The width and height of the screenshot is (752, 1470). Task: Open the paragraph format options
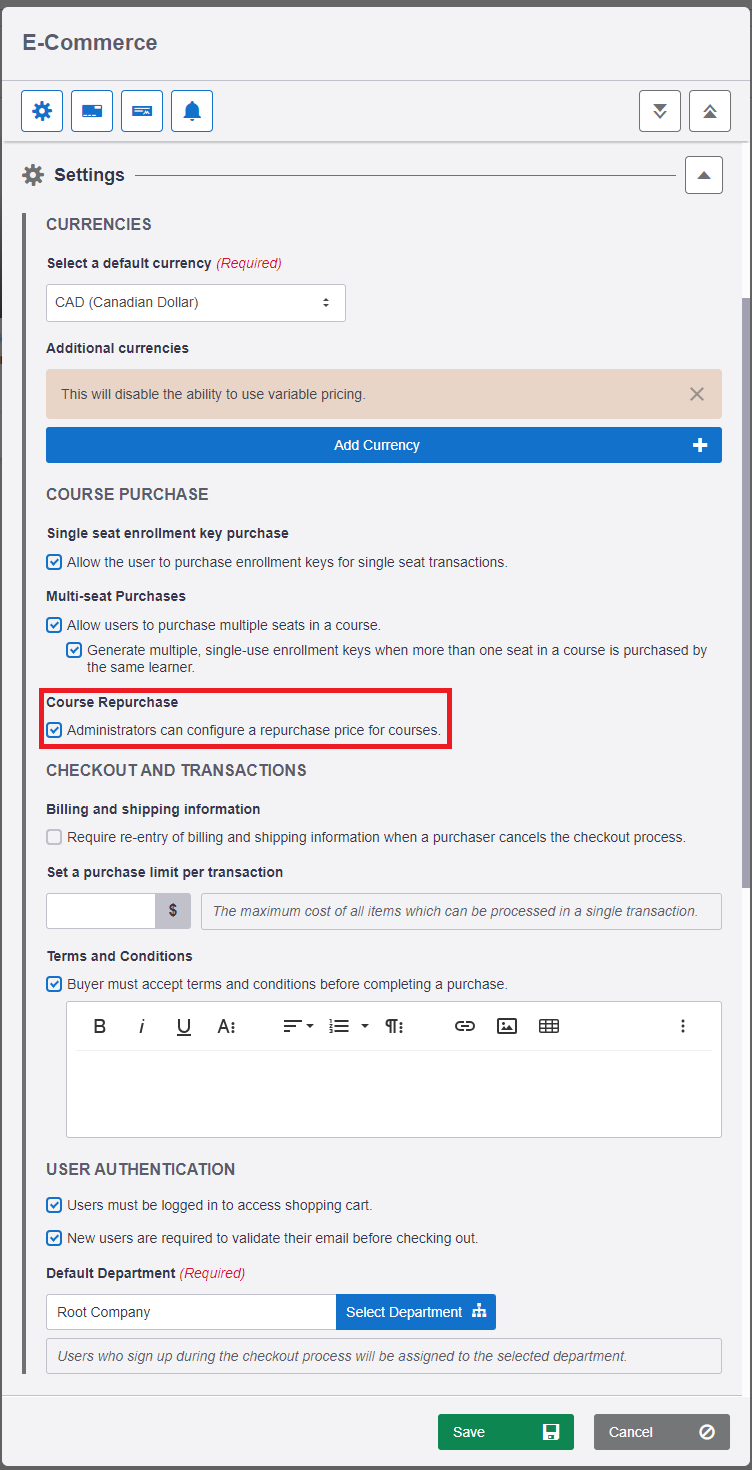pyautogui.click(x=394, y=1026)
